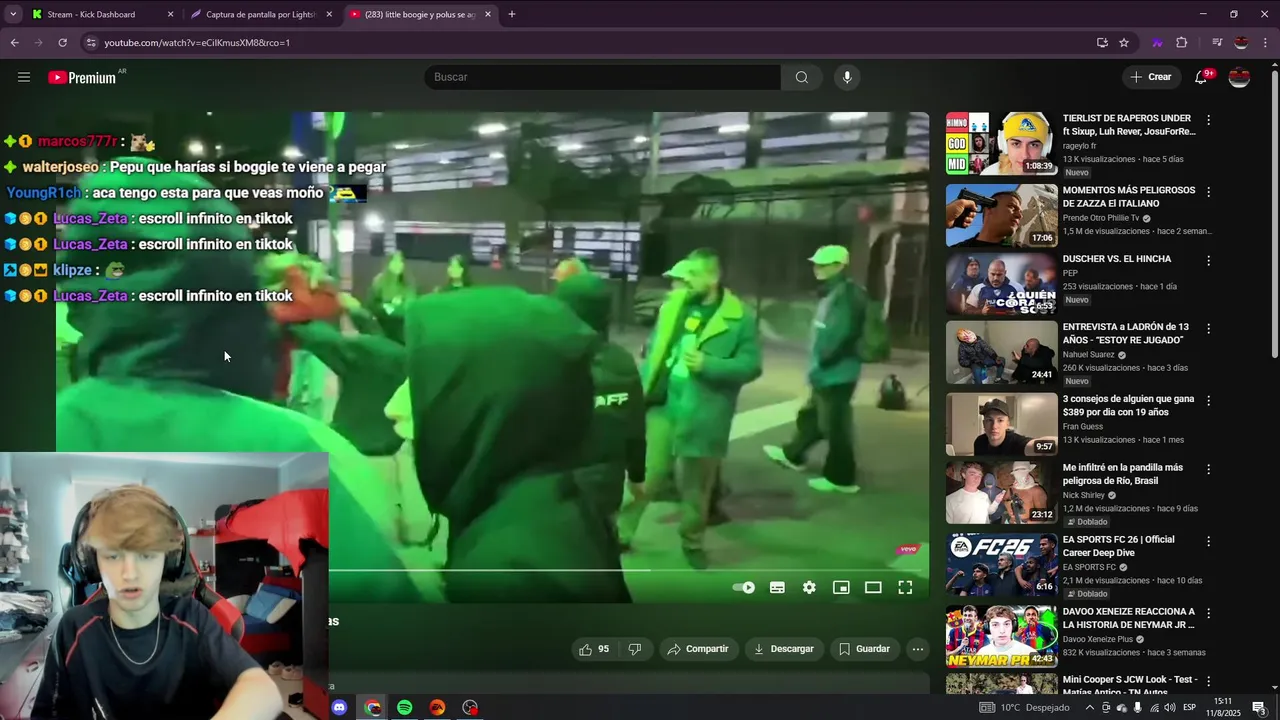Screen dimensions: 1280x720
Task: Open the Nahuel Suarez channel name
Action: click(1089, 355)
